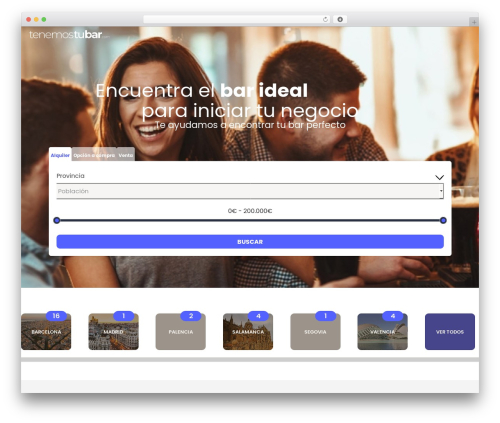This screenshot has height=423, width=500.
Task: Open the Barcelona city card
Action: pyautogui.click(x=46, y=332)
